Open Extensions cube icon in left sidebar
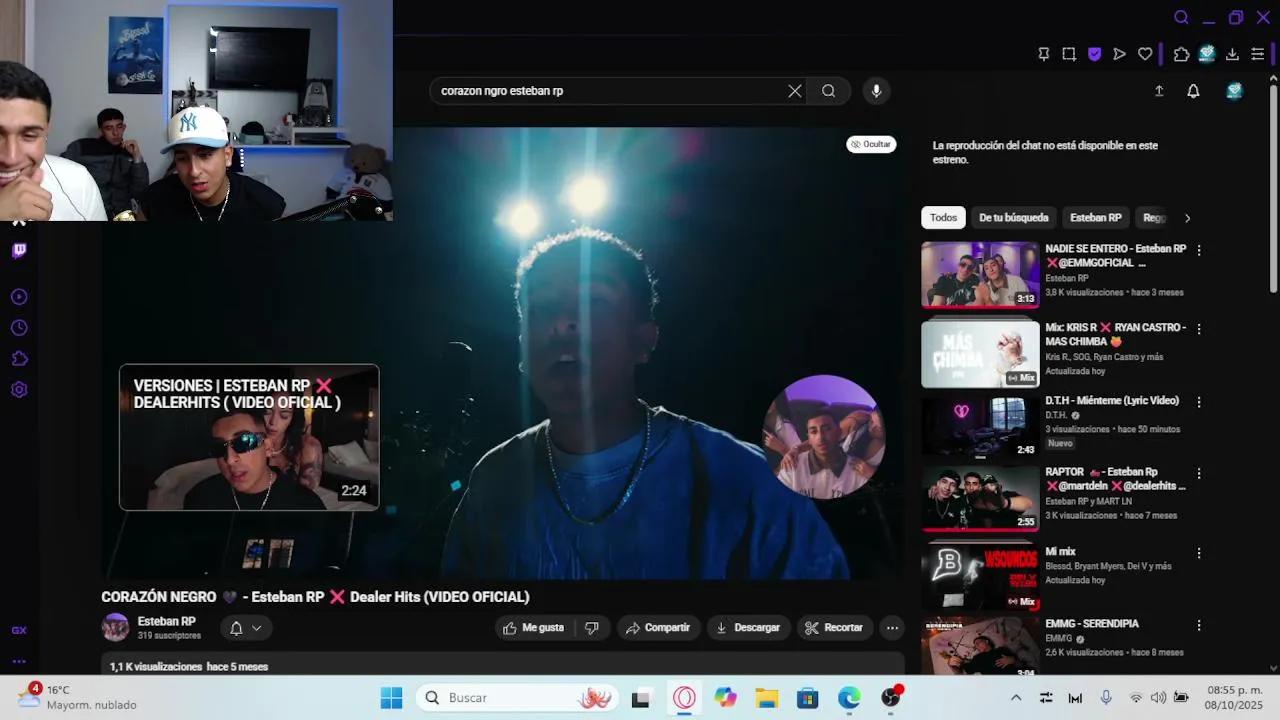 (19, 359)
